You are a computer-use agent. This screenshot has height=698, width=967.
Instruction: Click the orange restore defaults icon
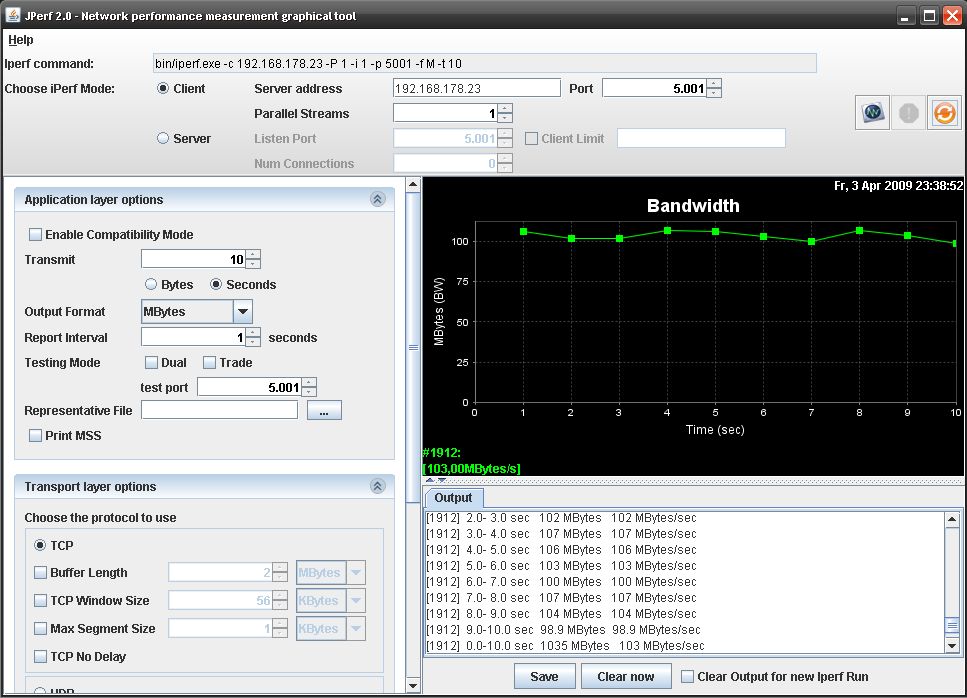(943, 113)
